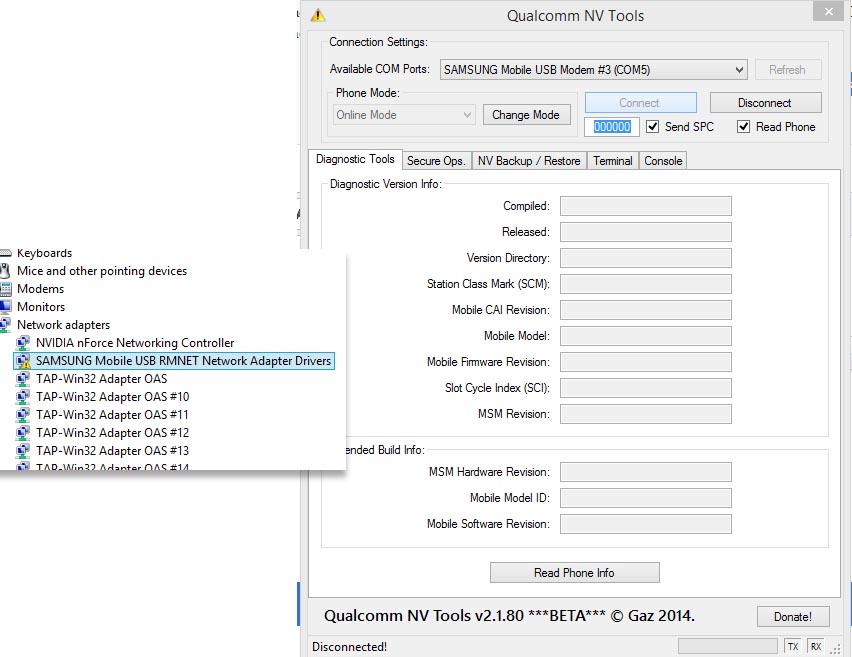Select Mice and other pointing devices node

tap(102, 271)
